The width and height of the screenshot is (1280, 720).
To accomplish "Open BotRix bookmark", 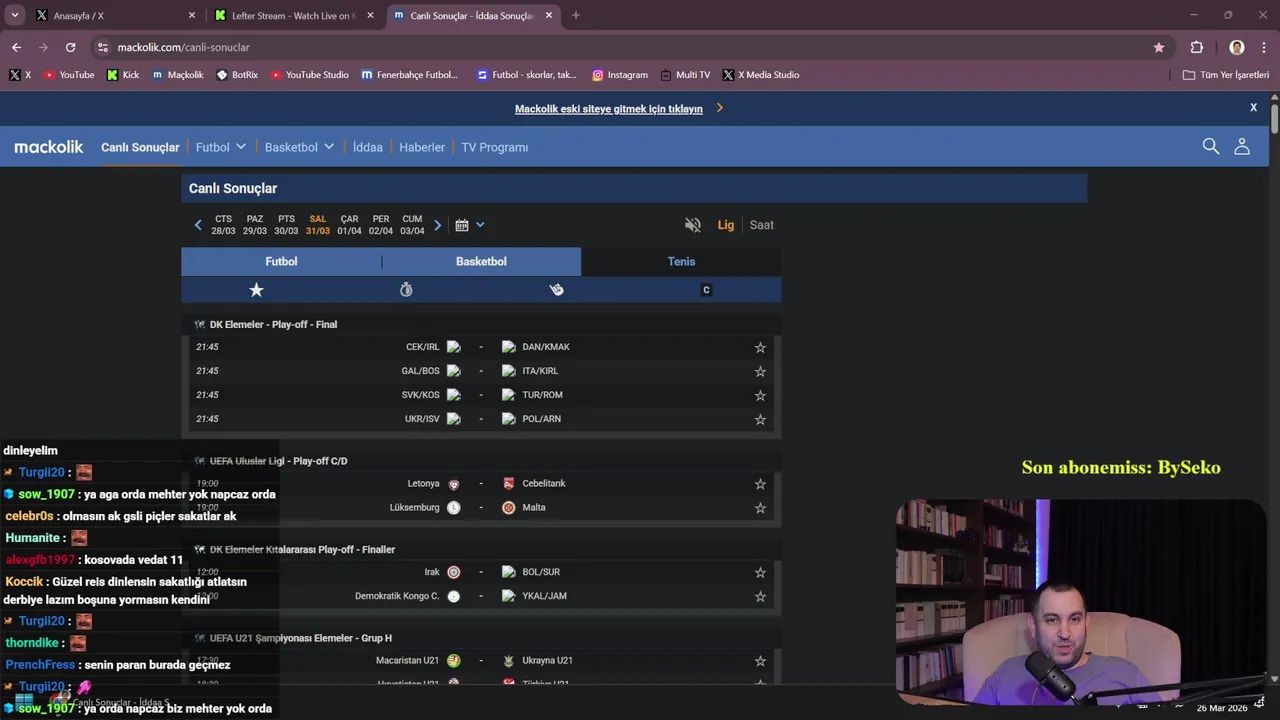I will (x=237, y=75).
